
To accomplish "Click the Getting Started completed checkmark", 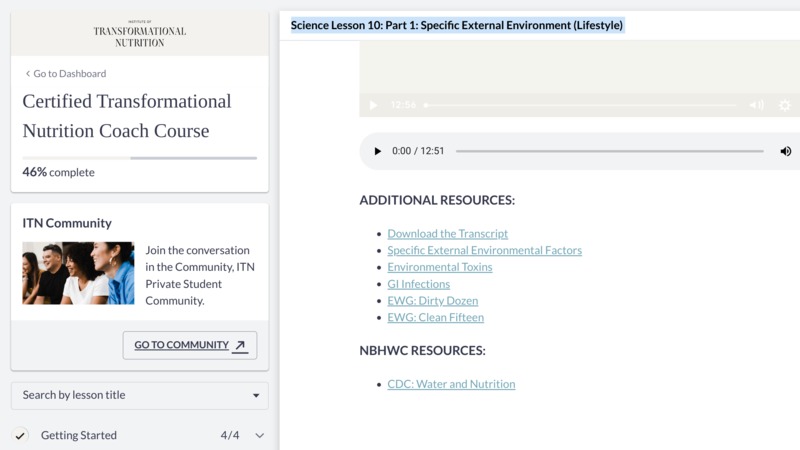I will (20, 435).
